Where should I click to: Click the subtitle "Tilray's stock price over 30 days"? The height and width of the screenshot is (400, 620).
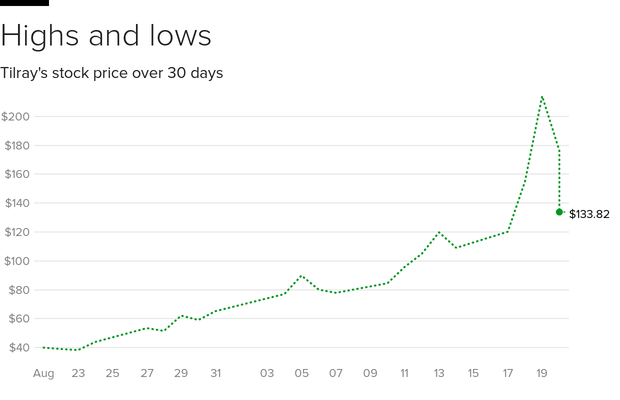111,73
